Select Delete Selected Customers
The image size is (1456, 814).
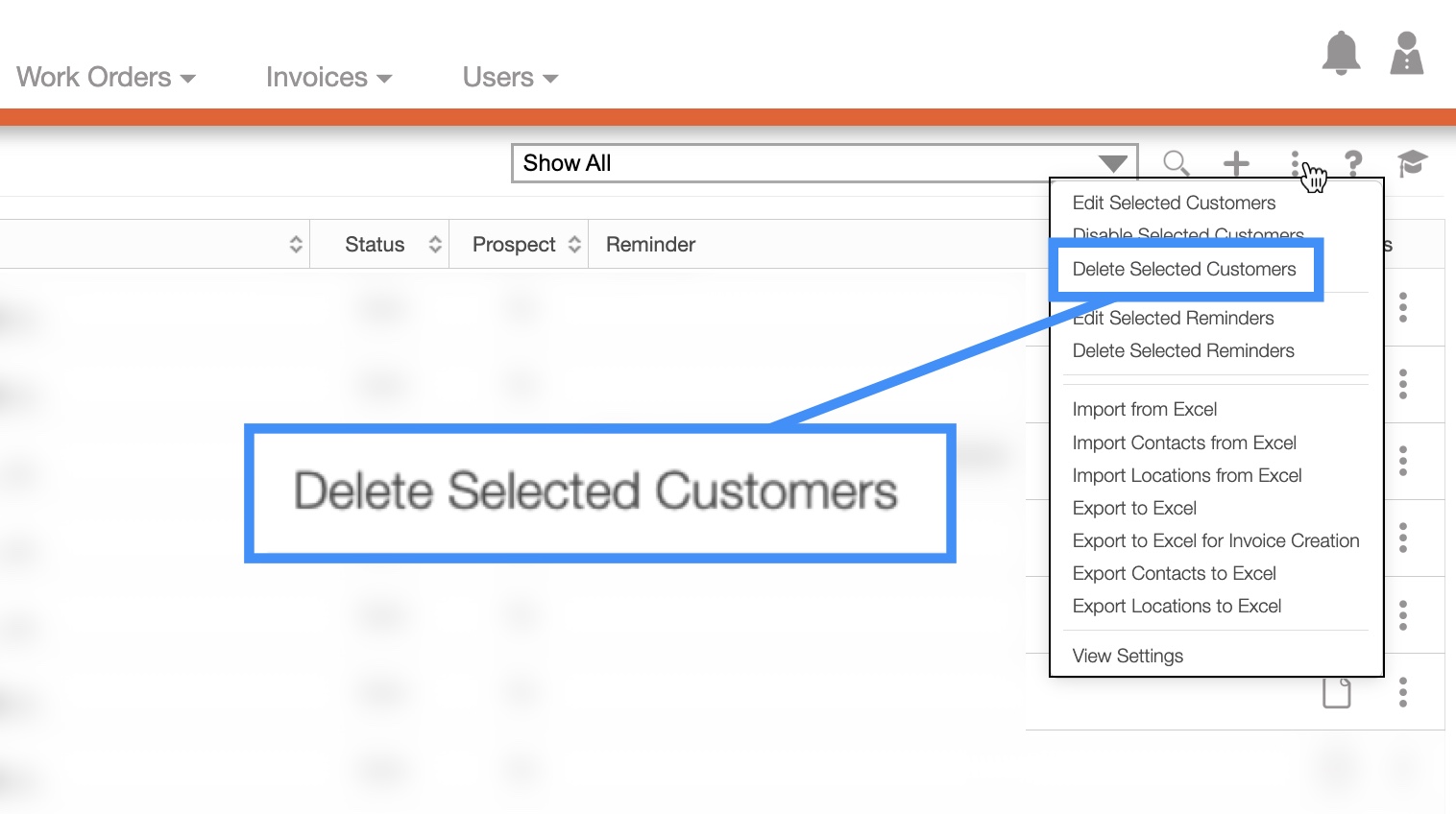tap(1183, 270)
